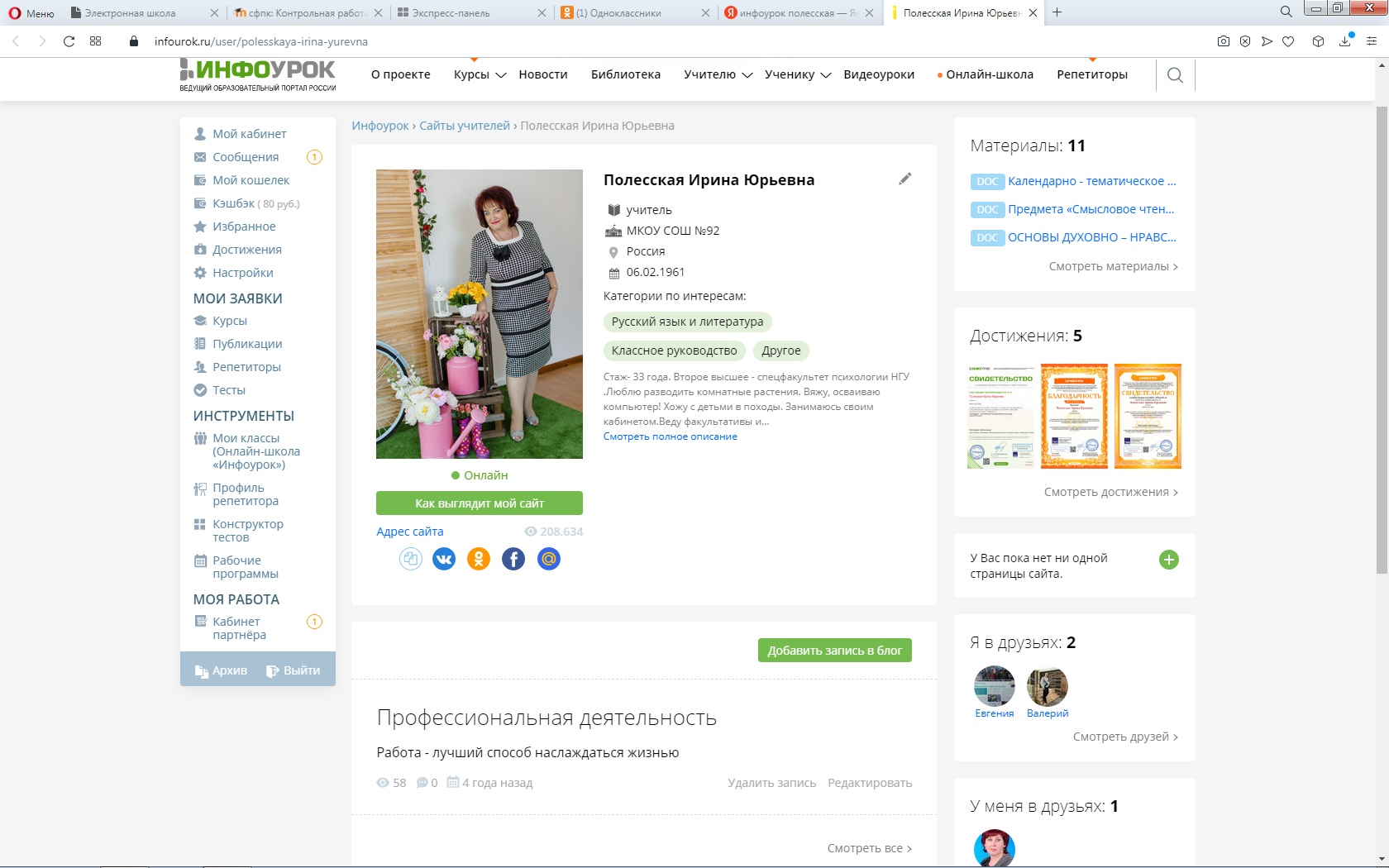Click the browser reload page icon
The width and height of the screenshot is (1389, 868).
pyautogui.click(x=69, y=41)
